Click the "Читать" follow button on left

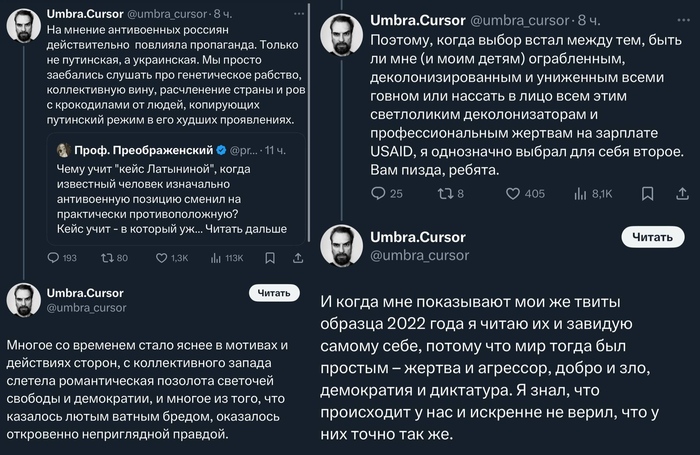click(x=274, y=293)
